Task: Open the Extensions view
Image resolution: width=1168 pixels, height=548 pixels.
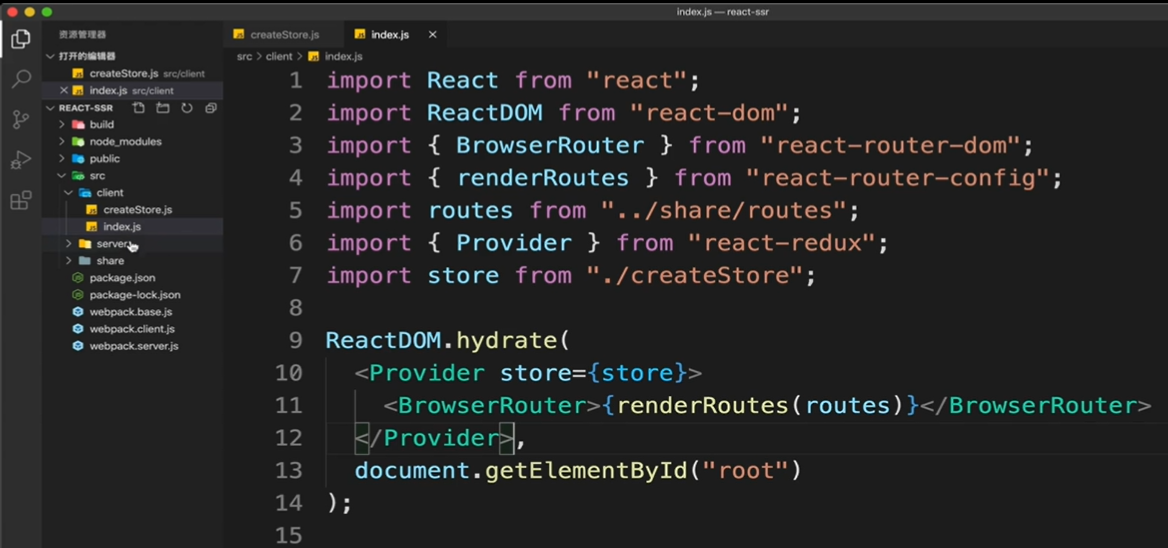Action: pyautogui.click(x=21, y=200)
